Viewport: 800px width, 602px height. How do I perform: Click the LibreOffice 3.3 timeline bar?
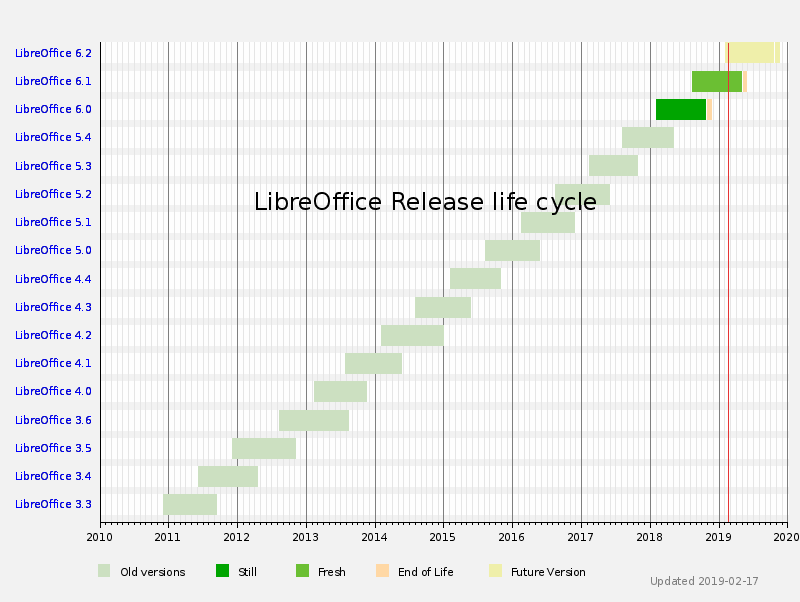(190, 504)
